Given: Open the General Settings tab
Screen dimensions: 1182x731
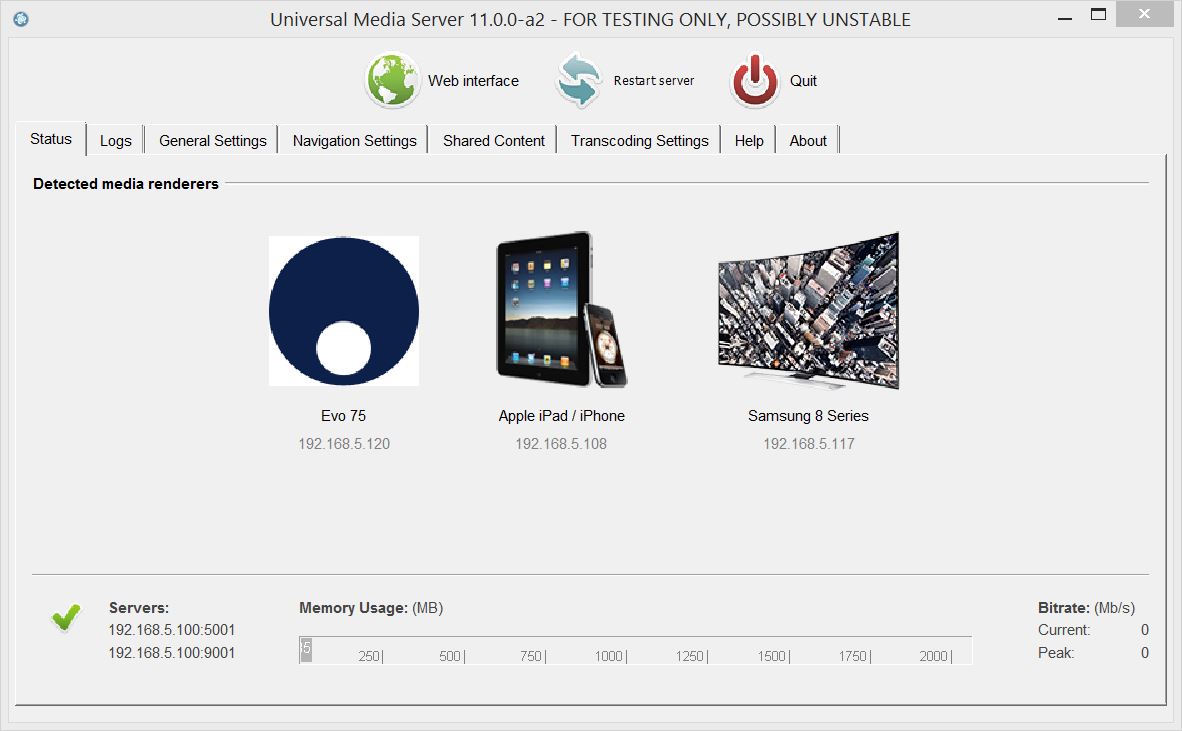Looking at the screenshot, I should 213,140.
